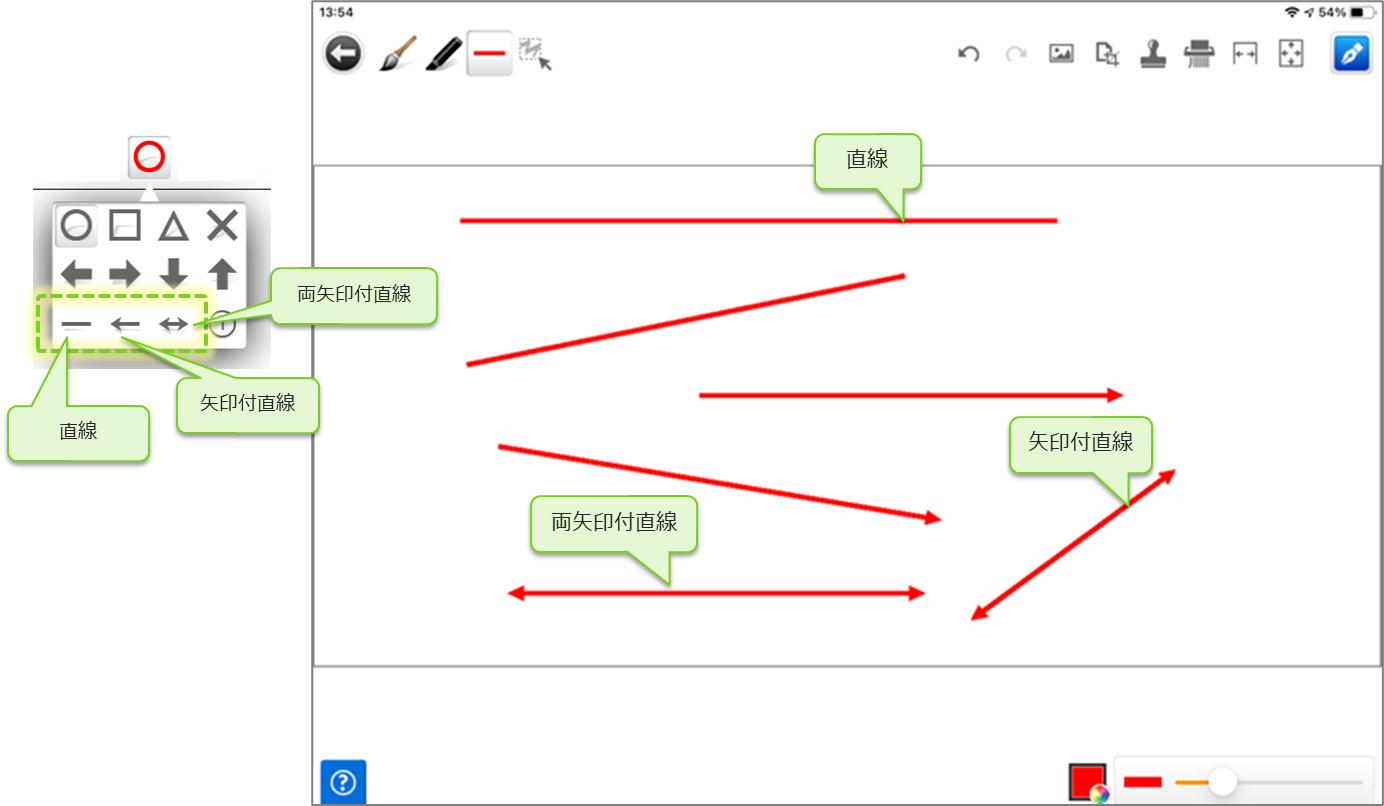1384x806 pixels.
Task: Open the red color swatch picker
Action: point(1087,782)
